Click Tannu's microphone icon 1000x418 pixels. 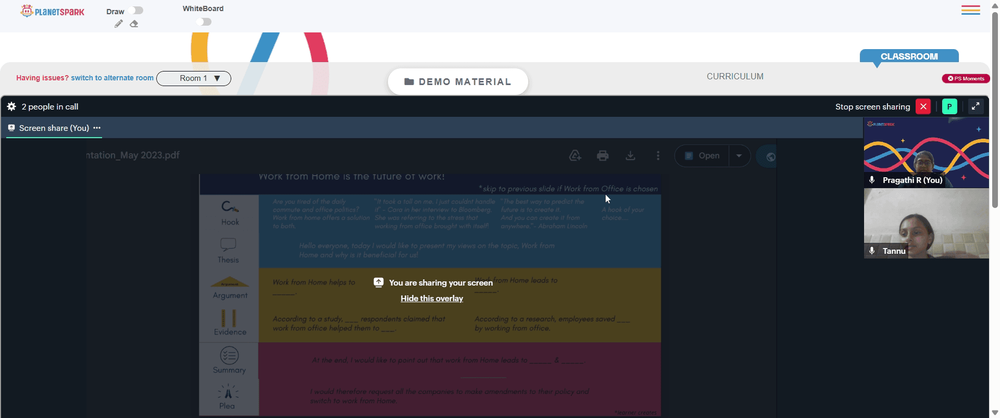click(x=872, y=251)
